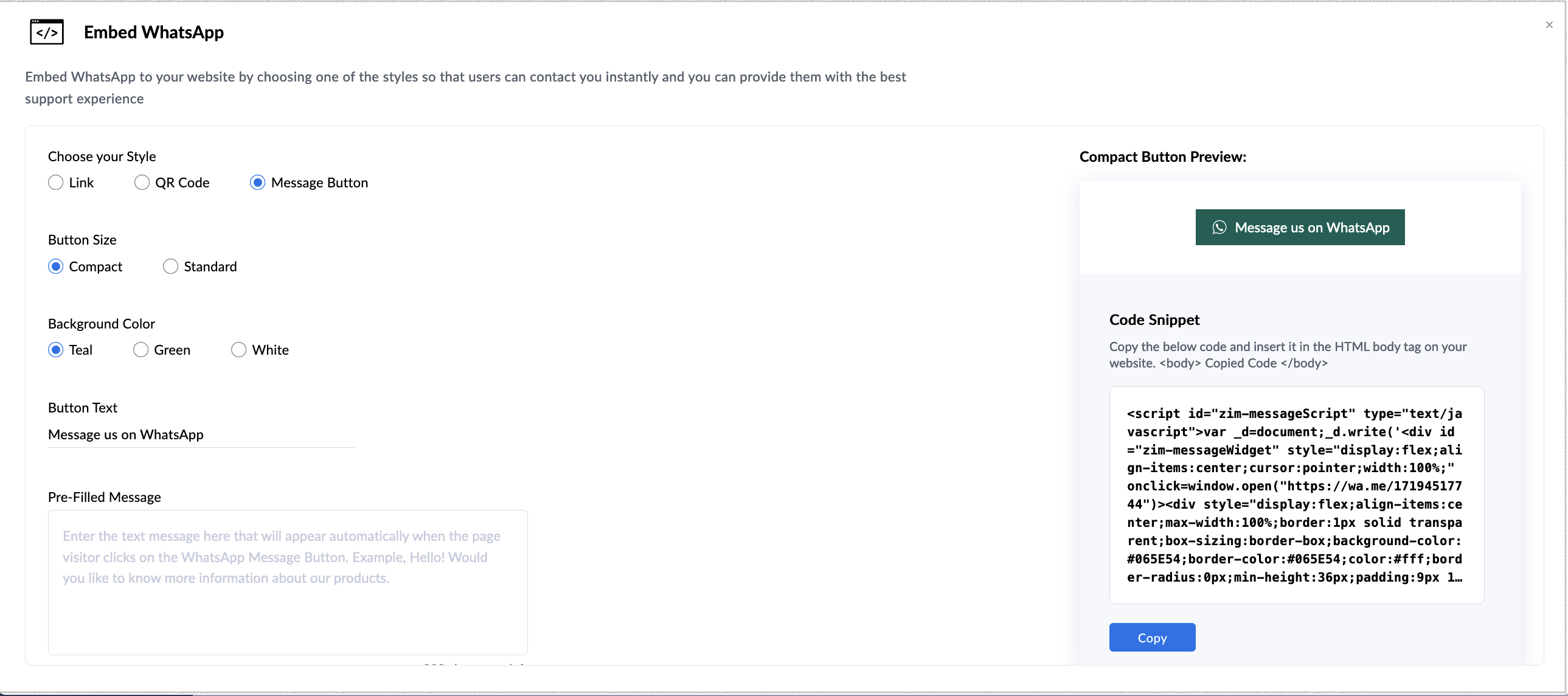Select White background color
The width and height of the screenshot is (1568, 696).
pos(238,350)
